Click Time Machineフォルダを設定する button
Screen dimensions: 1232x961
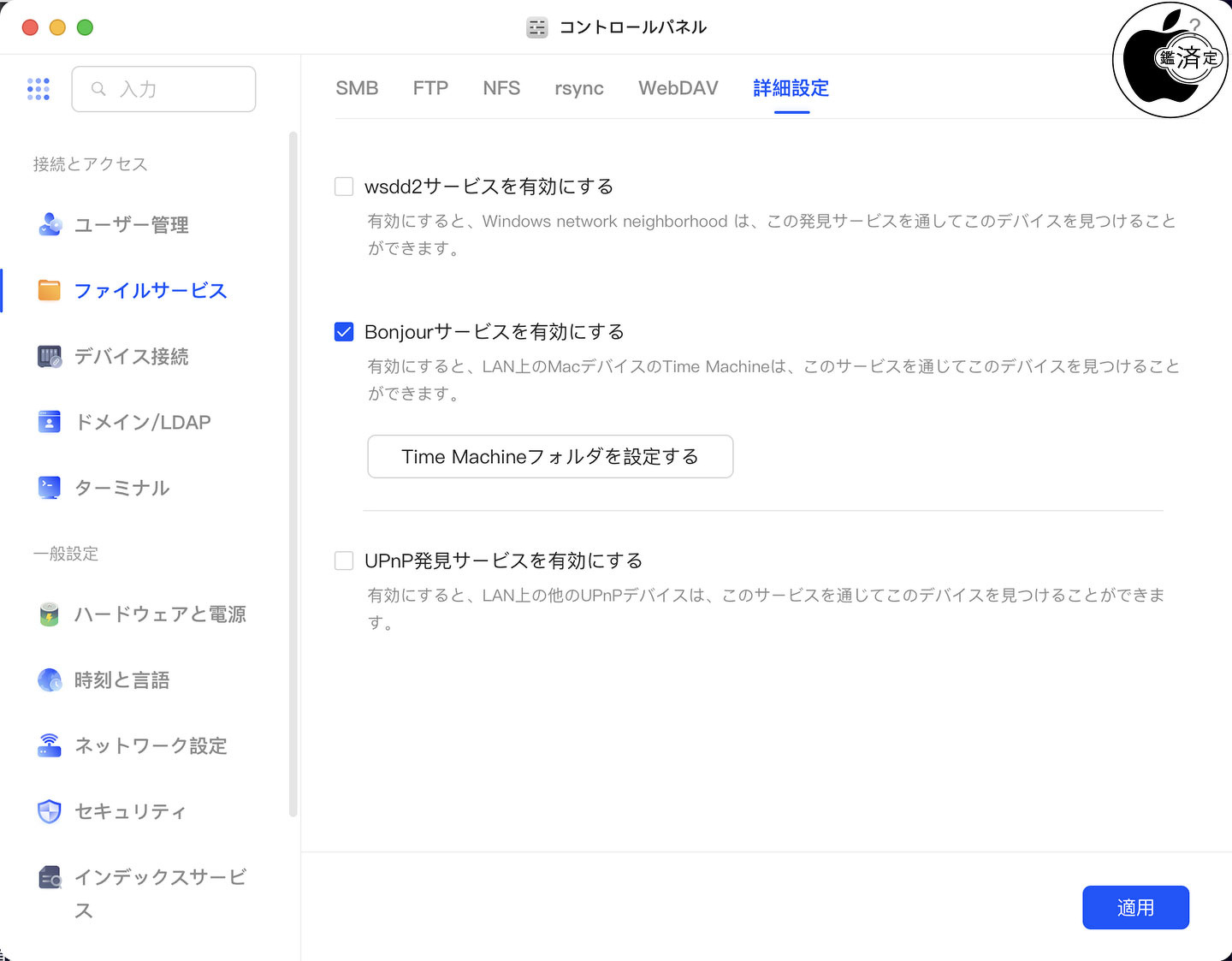coord(550,456)
